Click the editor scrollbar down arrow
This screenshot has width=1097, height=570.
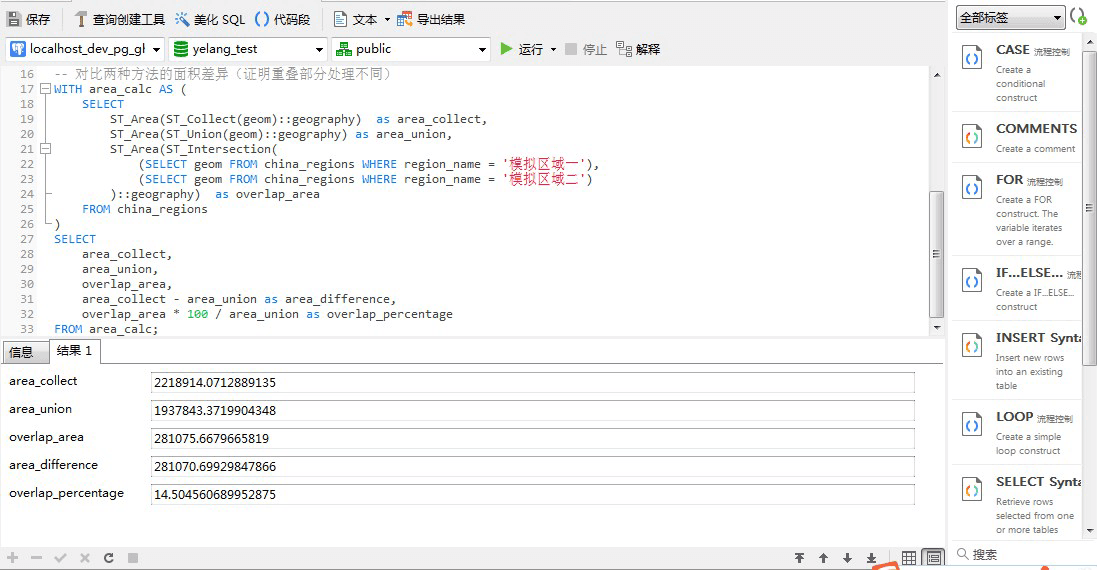tap(937, 327)
